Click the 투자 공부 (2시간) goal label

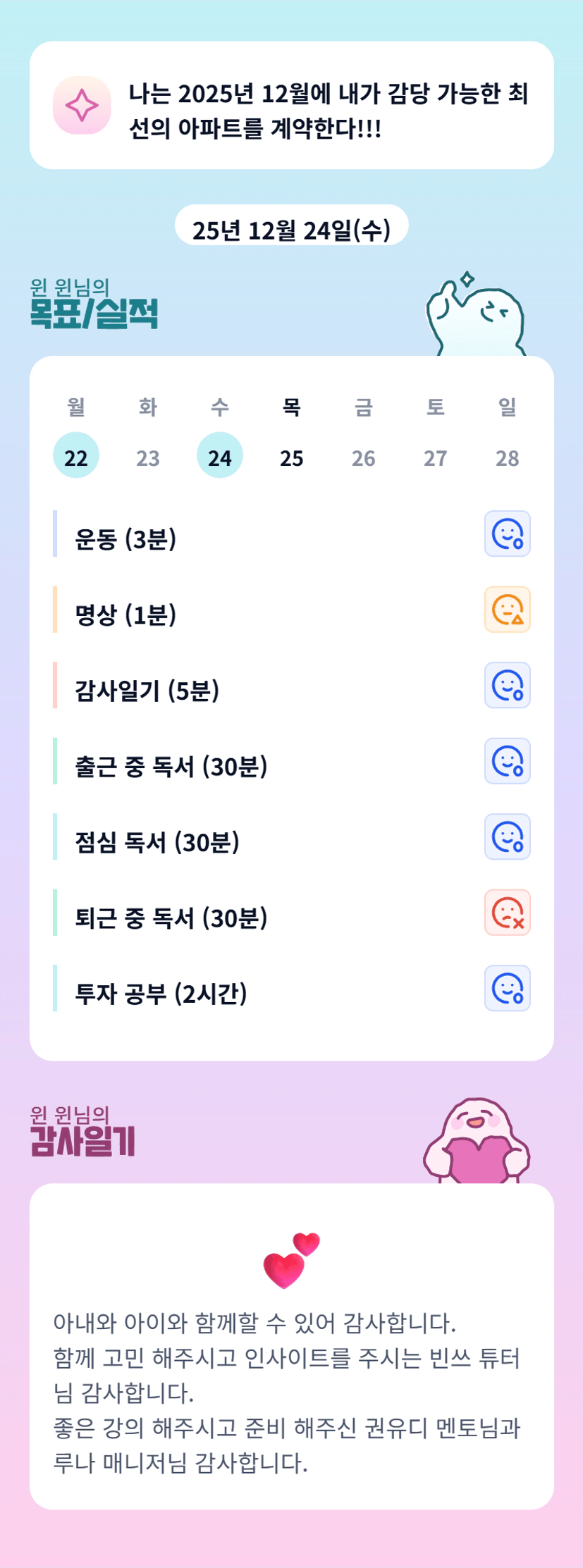click(161, 994)
